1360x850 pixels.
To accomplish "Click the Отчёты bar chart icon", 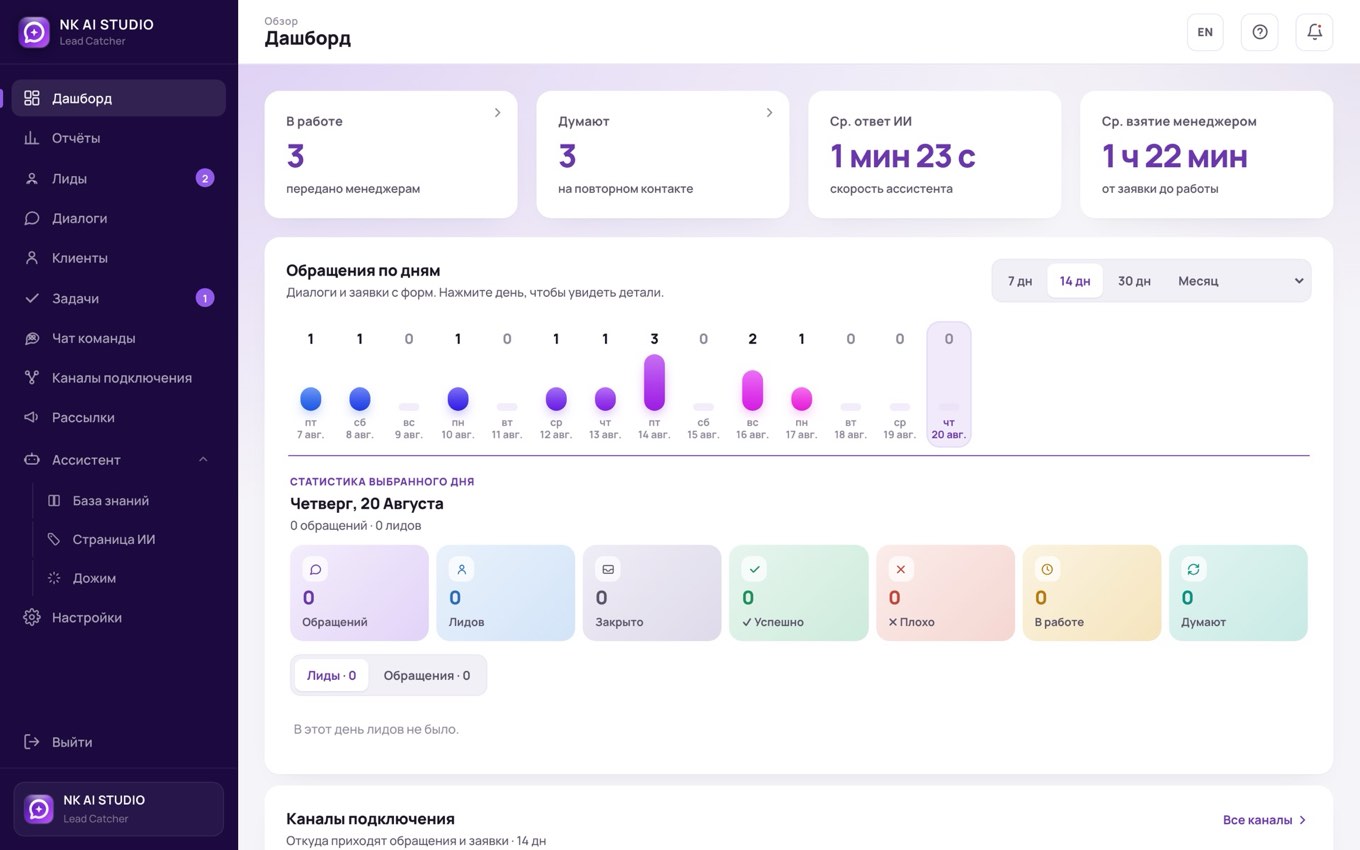I will click(32, 138).
